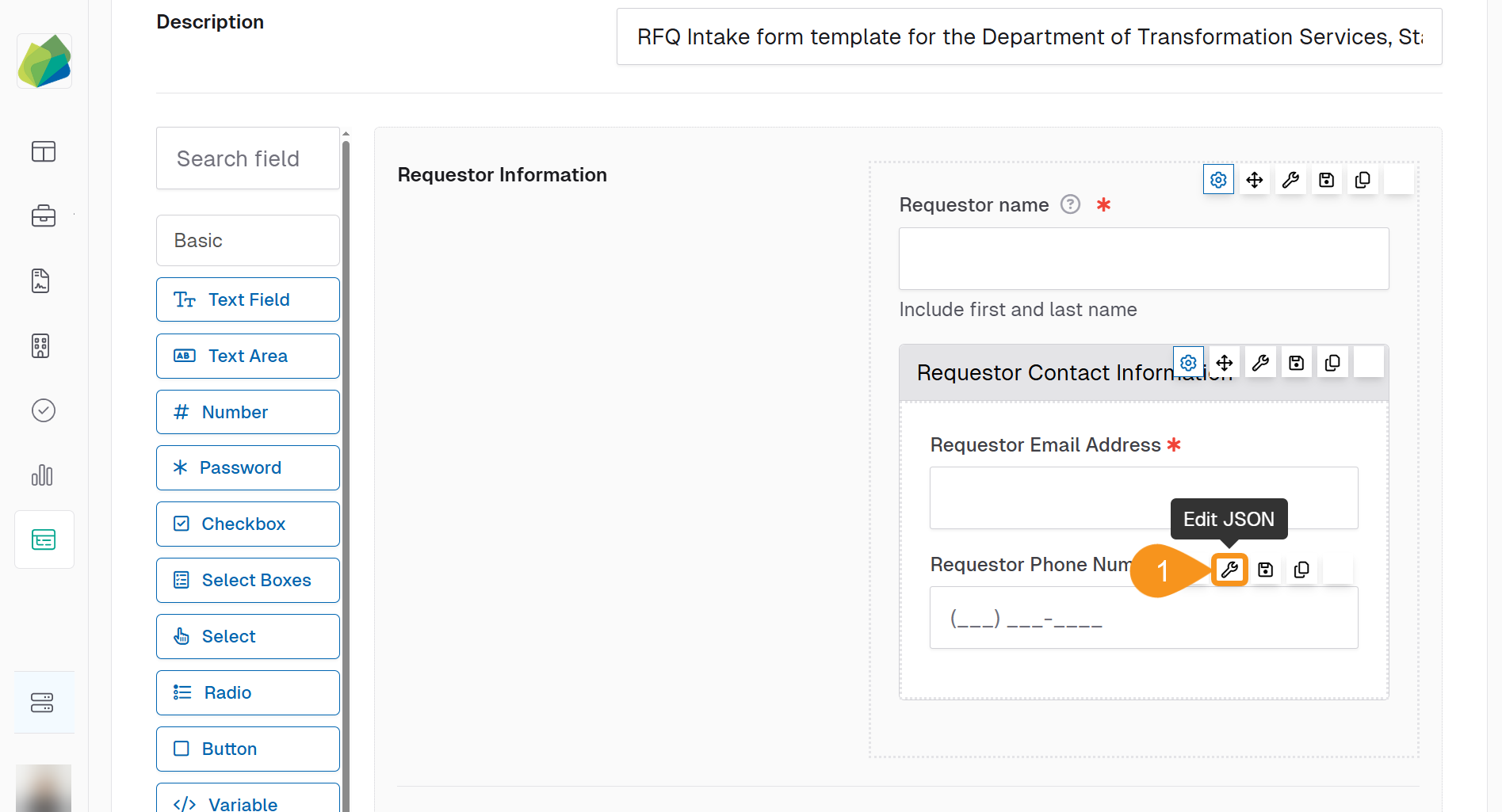The width and height of the screenshot is (1502, 812).
Task: Click the Requestor name help tooltip icon
Action: (1070, 204)
